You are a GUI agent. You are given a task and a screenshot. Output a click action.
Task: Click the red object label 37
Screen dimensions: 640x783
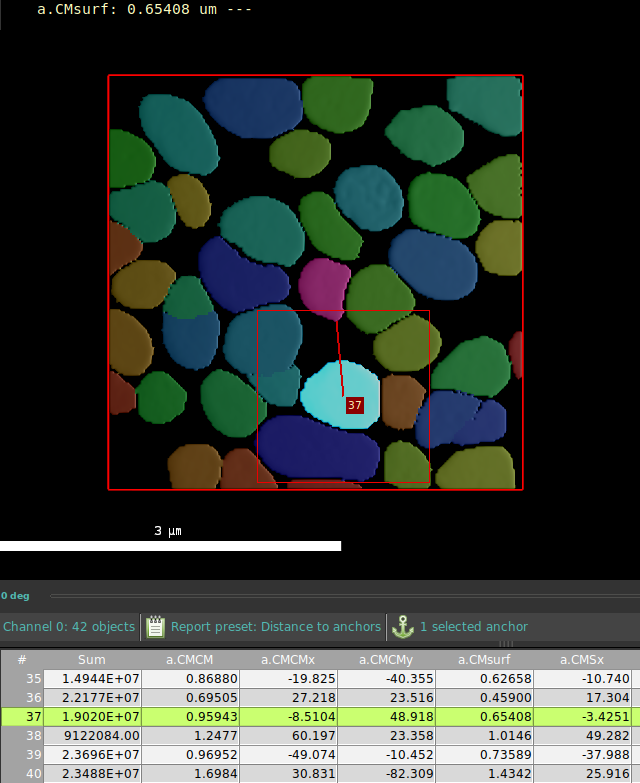[354, 405]
